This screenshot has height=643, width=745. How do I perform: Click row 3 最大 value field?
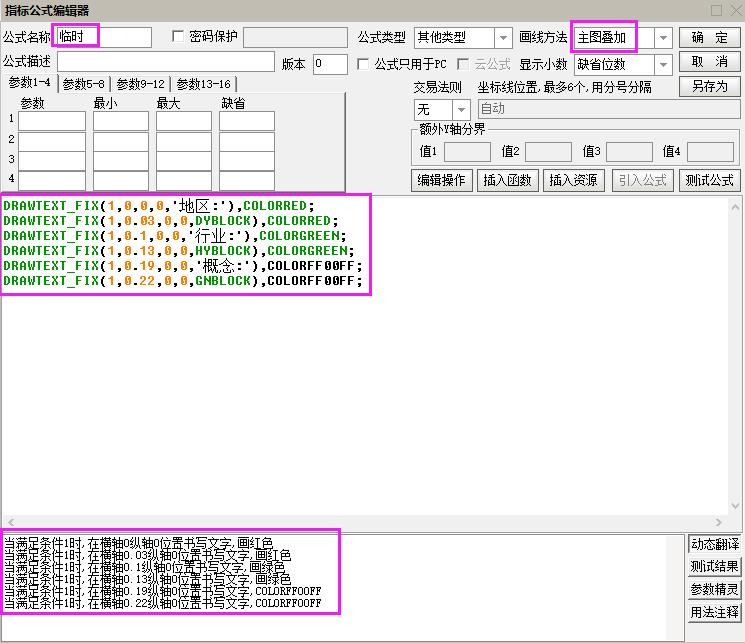(x=184, y=161)
